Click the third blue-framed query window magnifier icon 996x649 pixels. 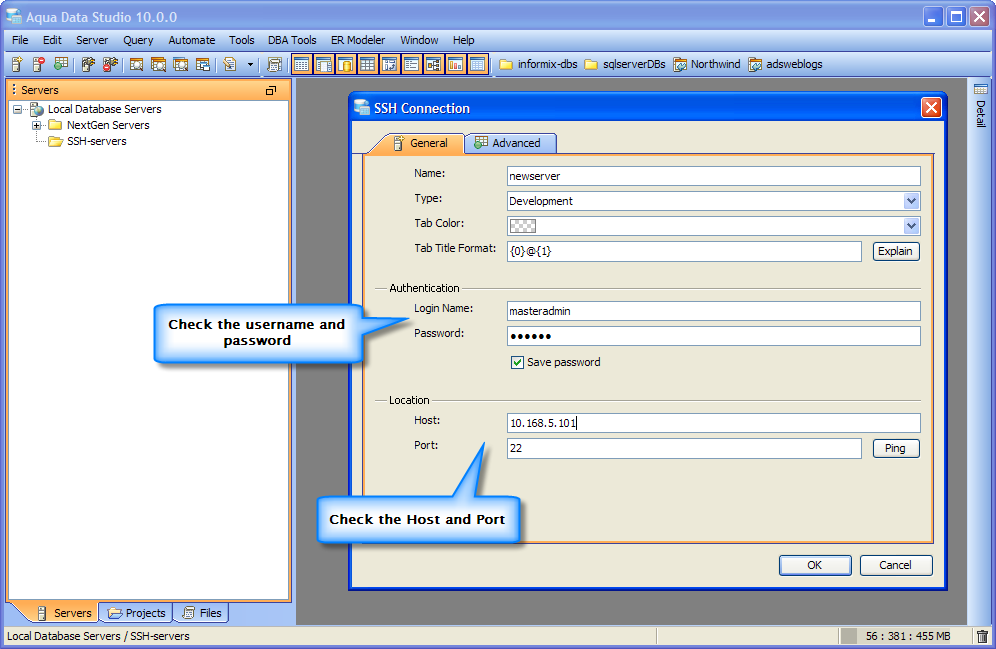[x=180, y=64]
